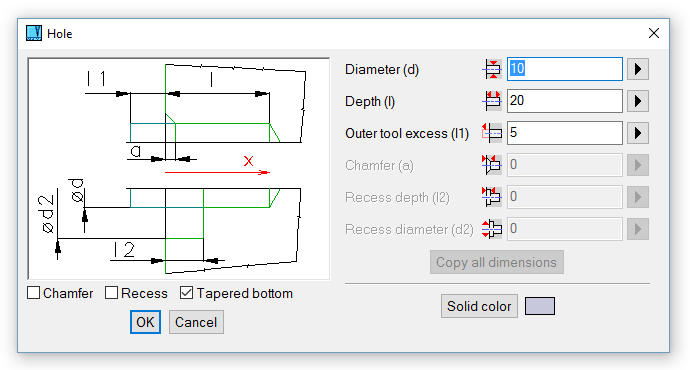Click the Diameter (d) value field

click(565, 69)
